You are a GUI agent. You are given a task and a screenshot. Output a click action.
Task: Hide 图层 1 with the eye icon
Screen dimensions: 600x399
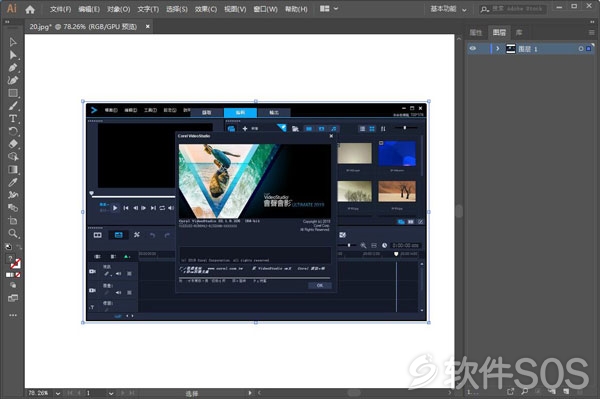click(x=473, y=49)
